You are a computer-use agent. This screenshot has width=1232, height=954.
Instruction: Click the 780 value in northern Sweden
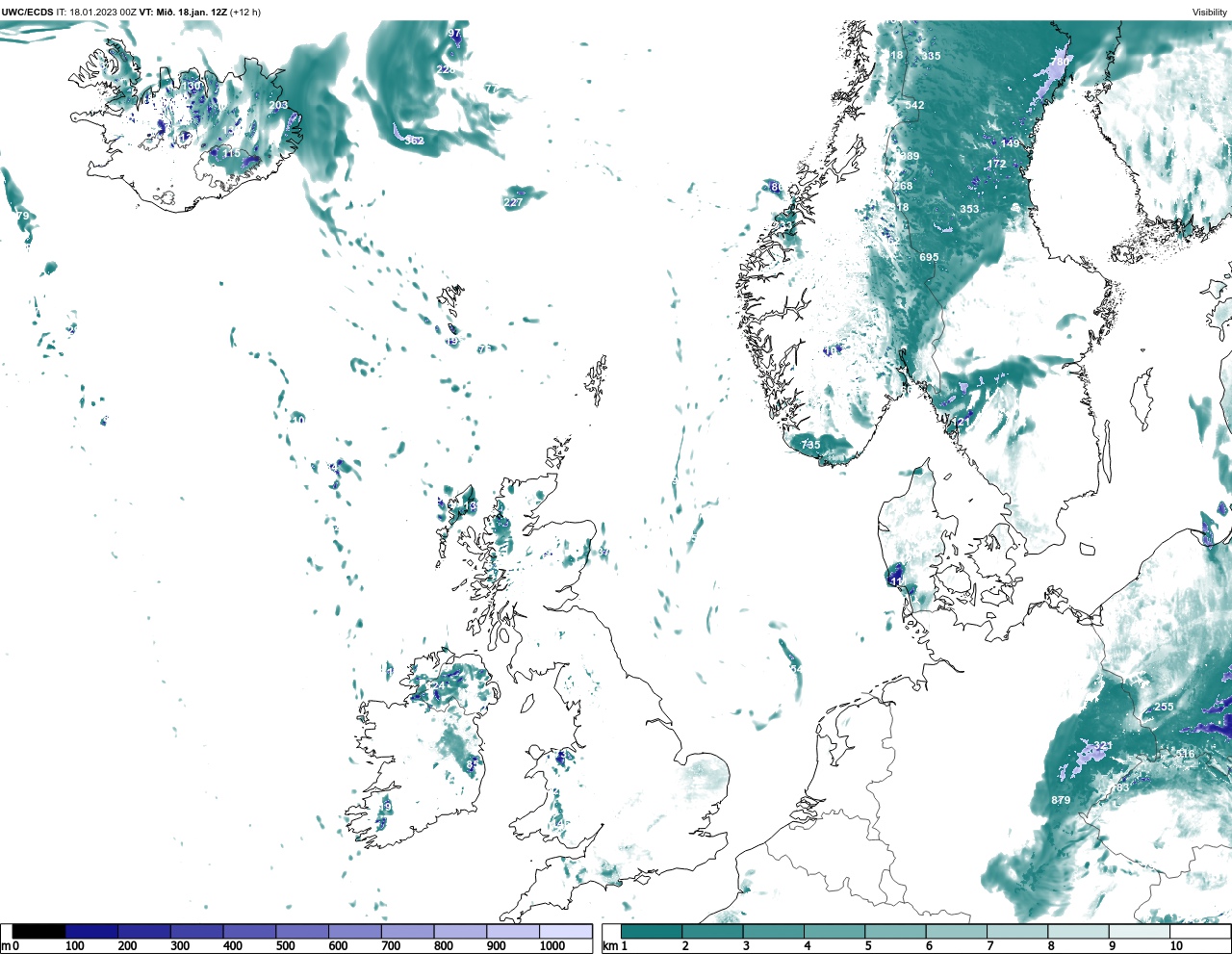click(1059, 62)
